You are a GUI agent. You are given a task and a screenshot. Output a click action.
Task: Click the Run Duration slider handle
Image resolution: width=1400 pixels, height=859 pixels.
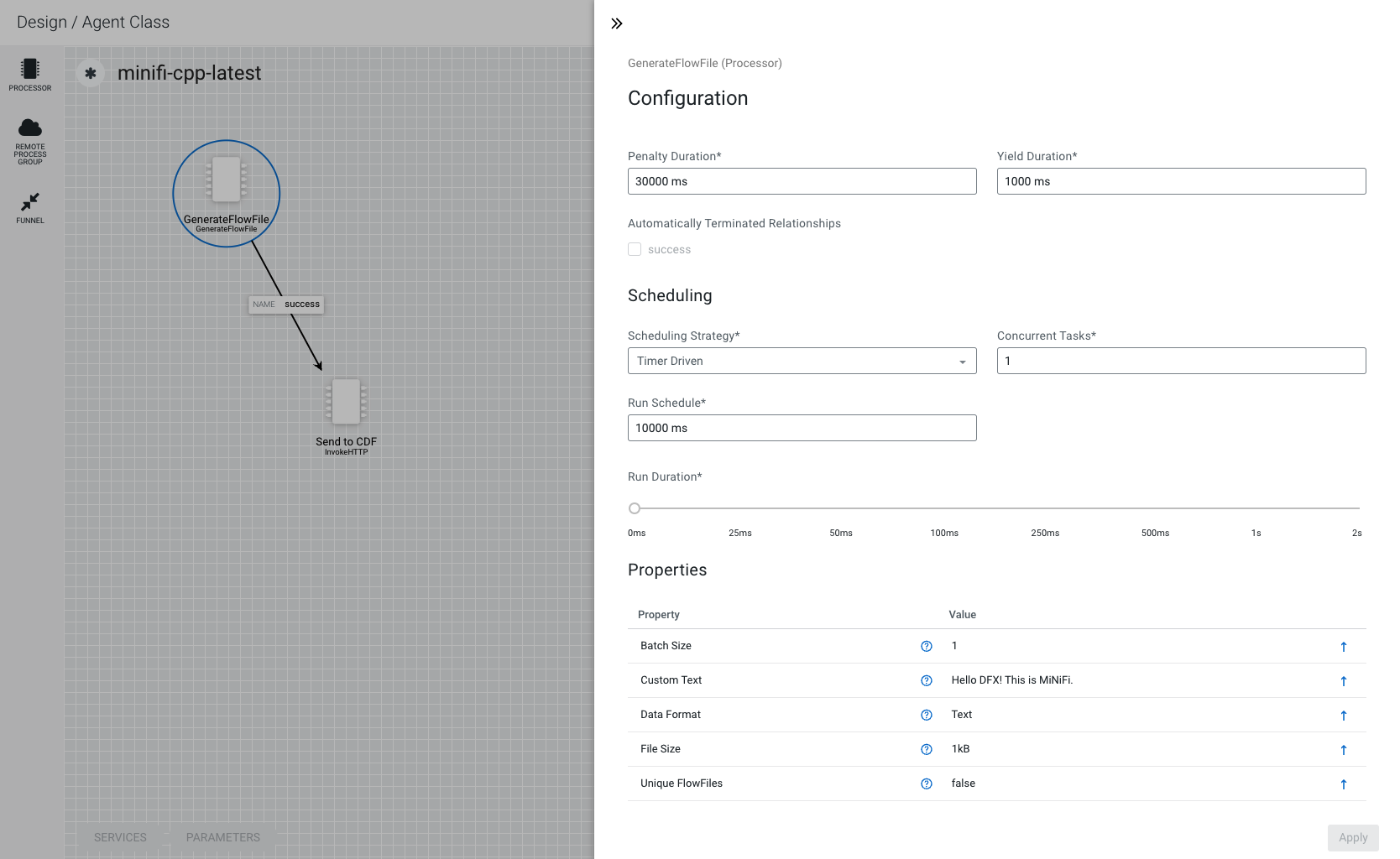[x=635, y=508]
